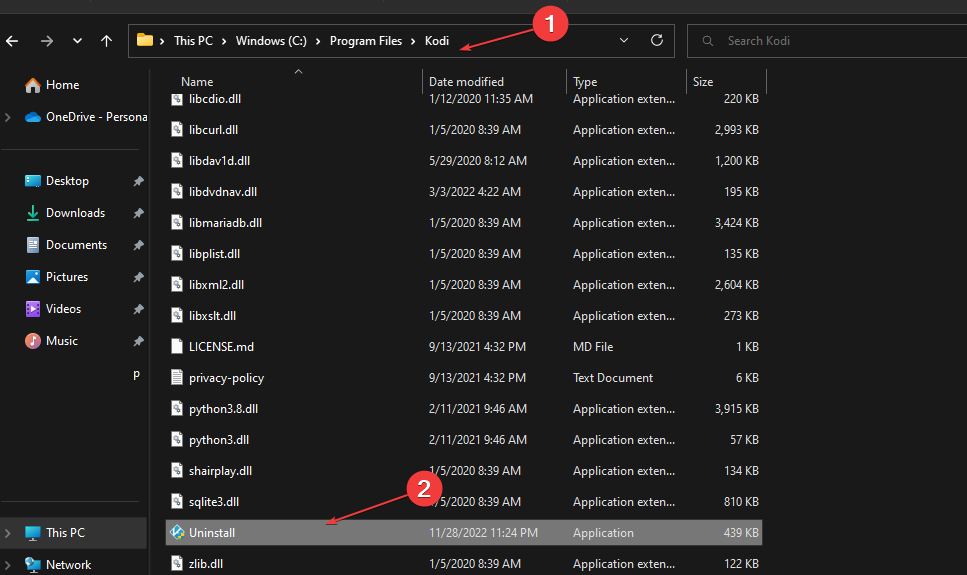This screenshot has height=575, width=967.
Task: Click the 11/28/2022 11:24 PM date cell
Action: click(x=483, y=533)
